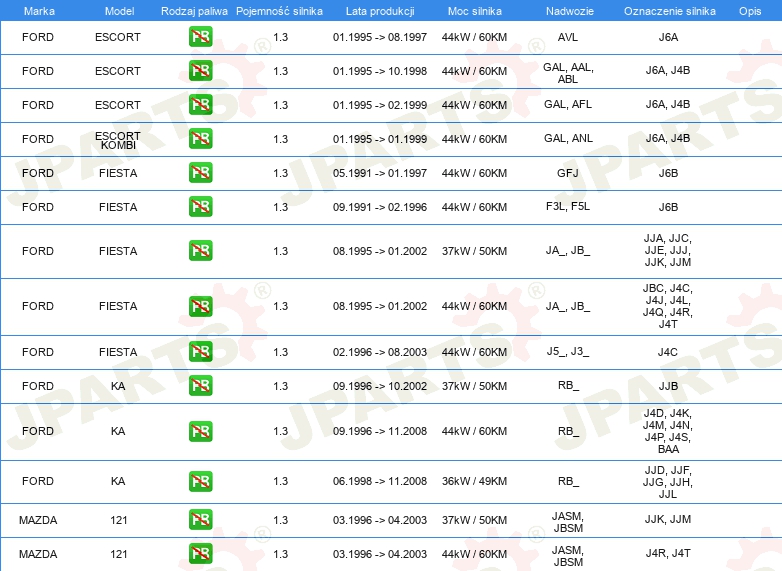Click the Rodzaj paliwa column header
The image size is (782, 571).
click(x=194, y=11)
